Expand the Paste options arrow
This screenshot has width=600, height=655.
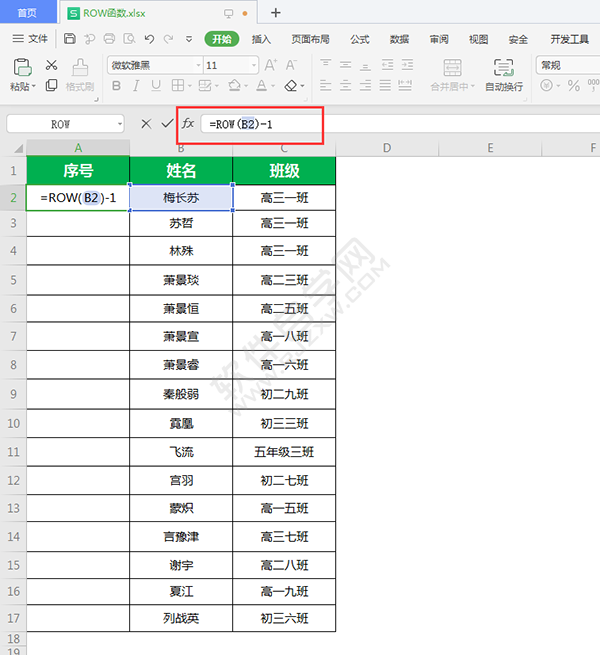click(x=34, y=86)
